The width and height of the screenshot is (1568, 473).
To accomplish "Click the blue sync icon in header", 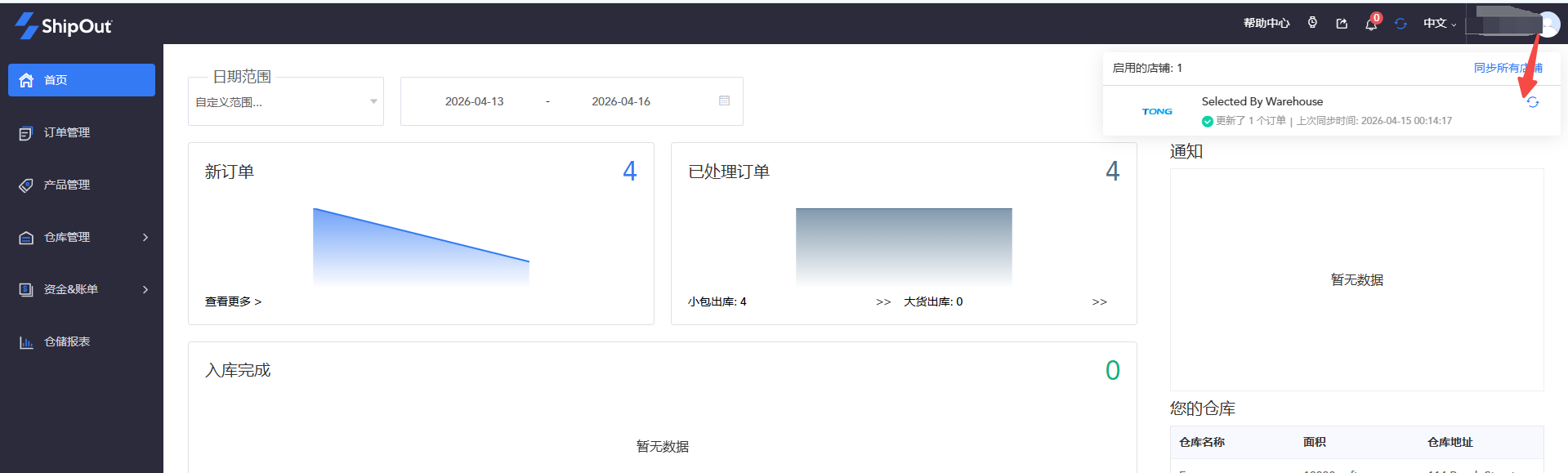I will coord(1400,24).
